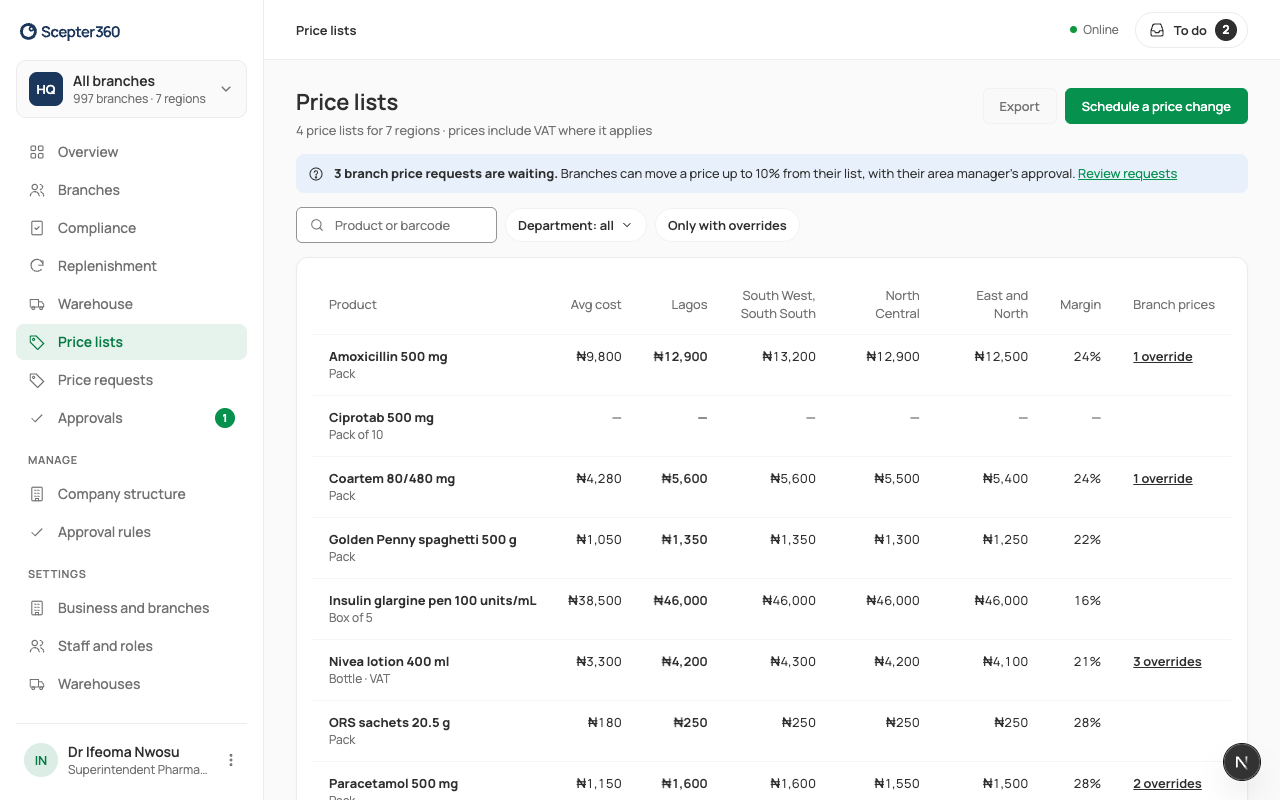The height and width of the screenshot is (800, 1280).
Task: Click the Company structure building icon
Action: 37,494
